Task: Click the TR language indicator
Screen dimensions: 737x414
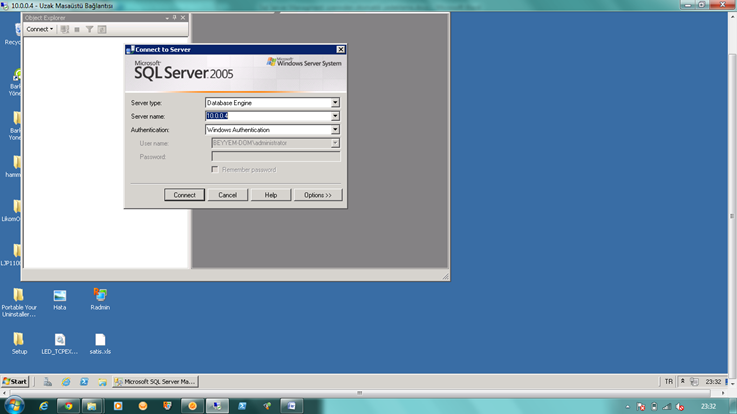Action: click(x=669, y=382)
